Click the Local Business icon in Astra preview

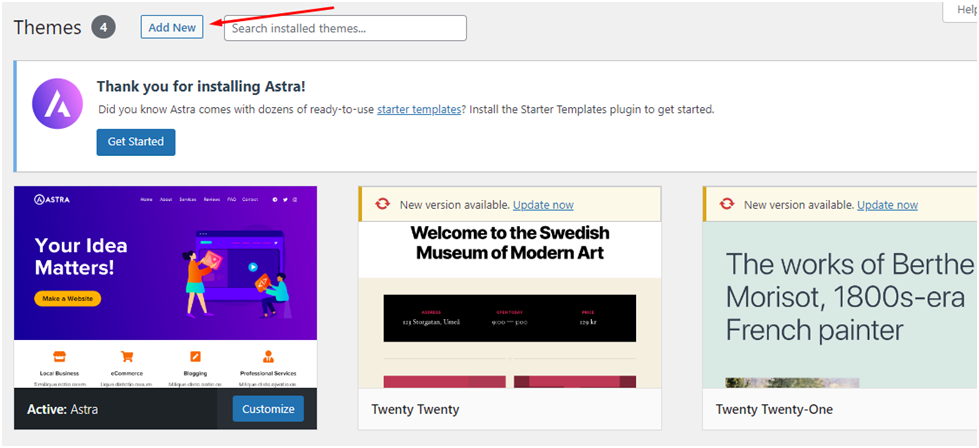[59, 357]
